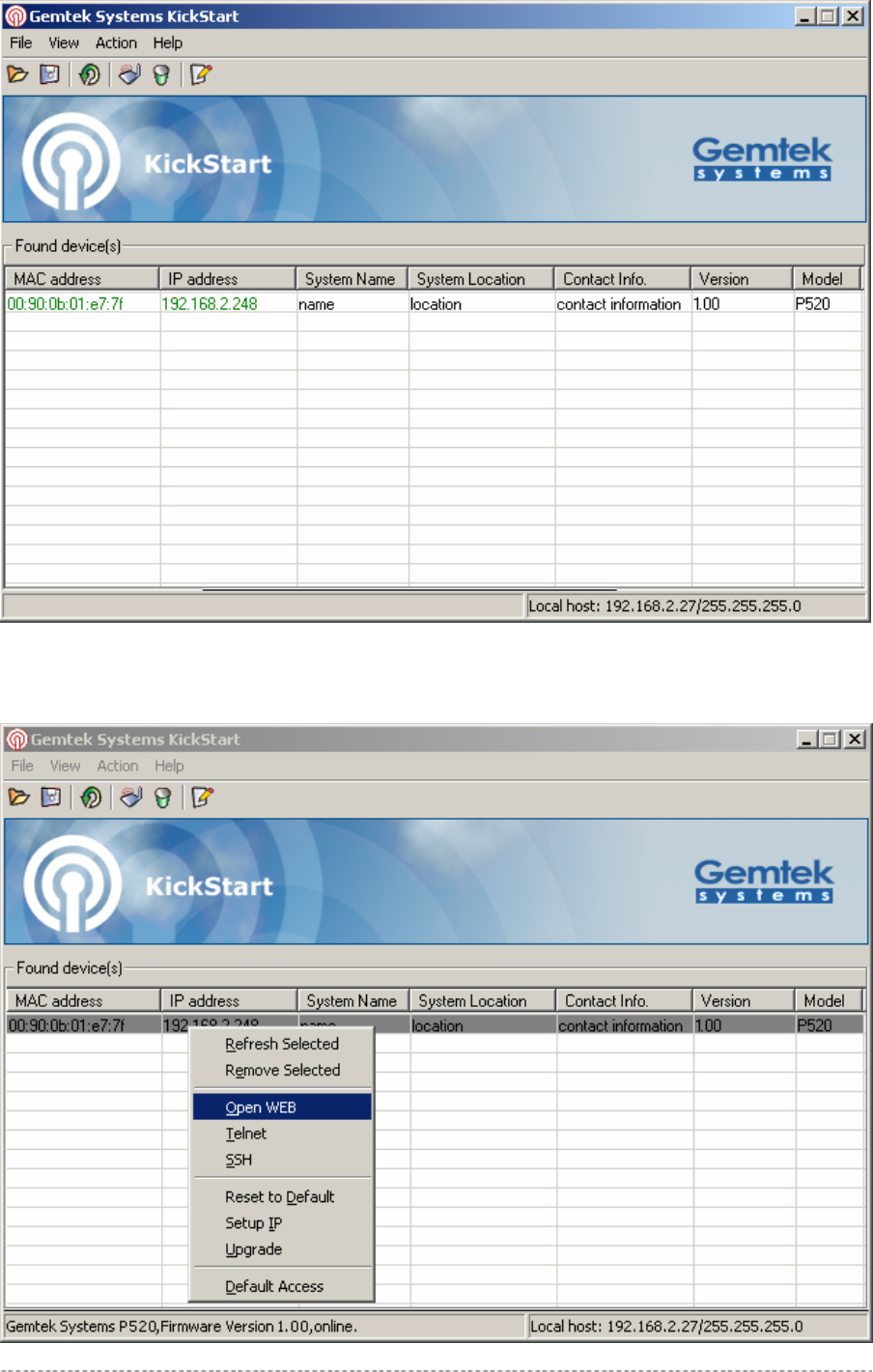Viewport: 873px width, 1372px height.
Task: Click title bar app icon of grayed-out KickStart window
Action: (x=17, y=740)
